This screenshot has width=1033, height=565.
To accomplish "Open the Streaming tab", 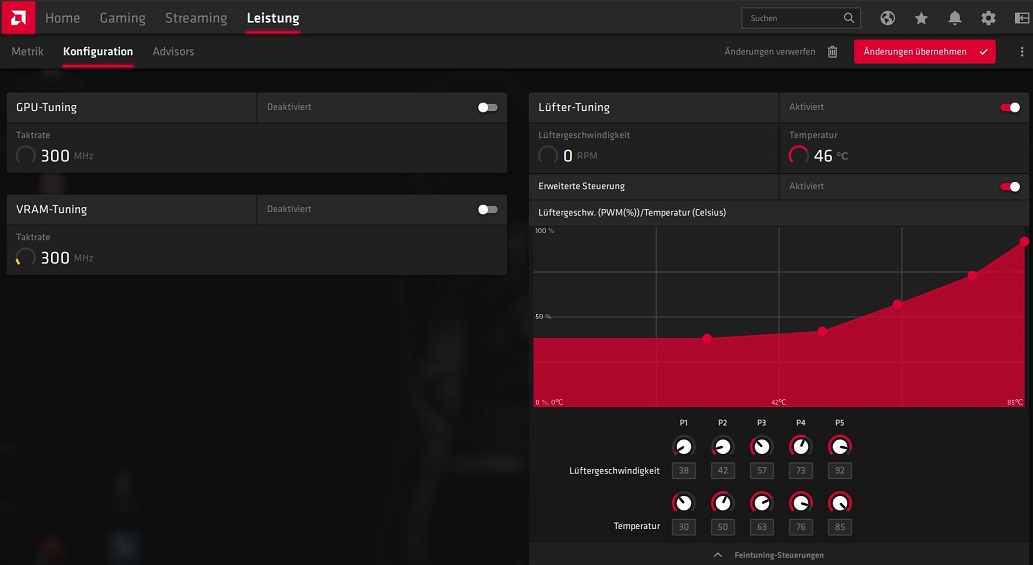I will point(196,18).
